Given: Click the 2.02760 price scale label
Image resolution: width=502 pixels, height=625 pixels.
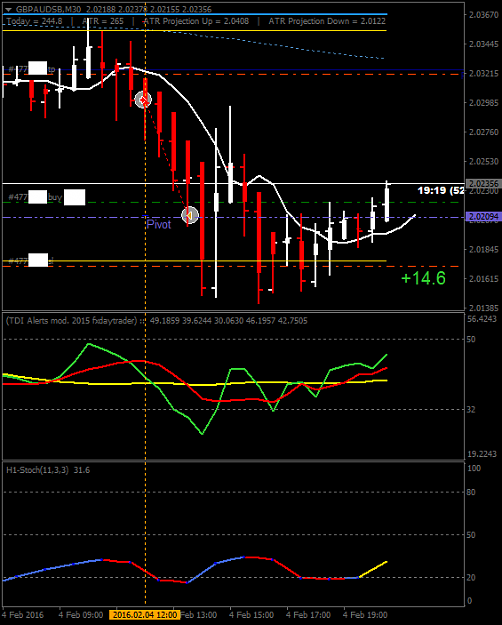Looking at the screenshot, I should pos(484,132).
